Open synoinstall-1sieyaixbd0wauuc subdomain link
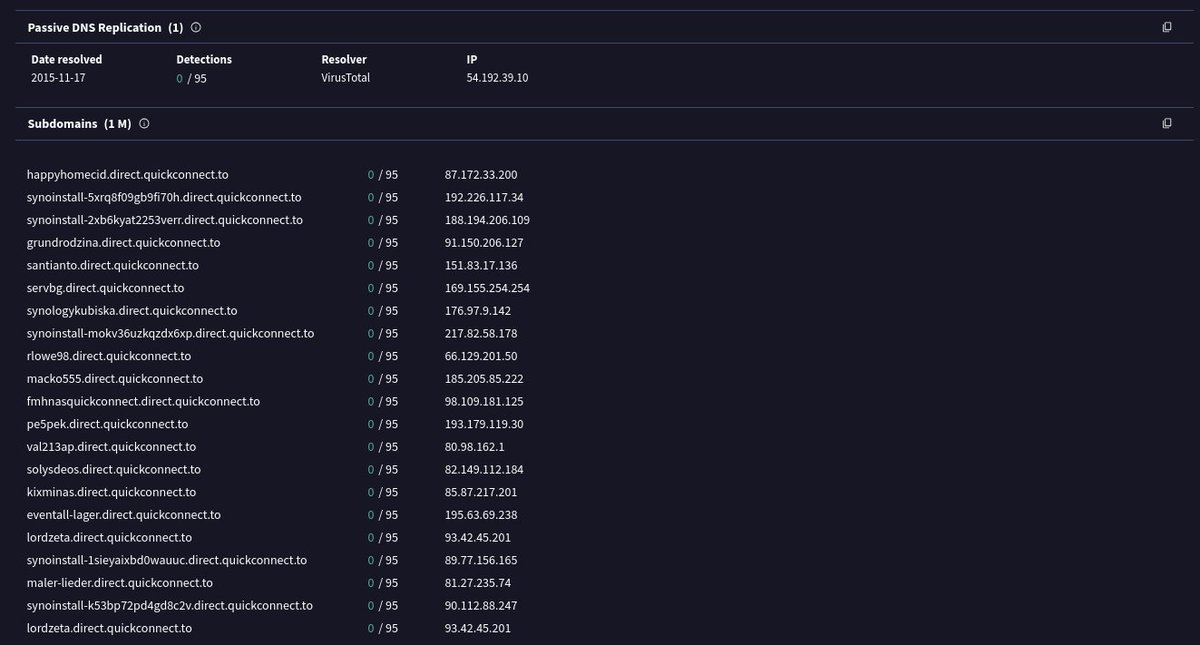Image resolution: width=1200 pixels, height=645 pixels. pos(167,560)
